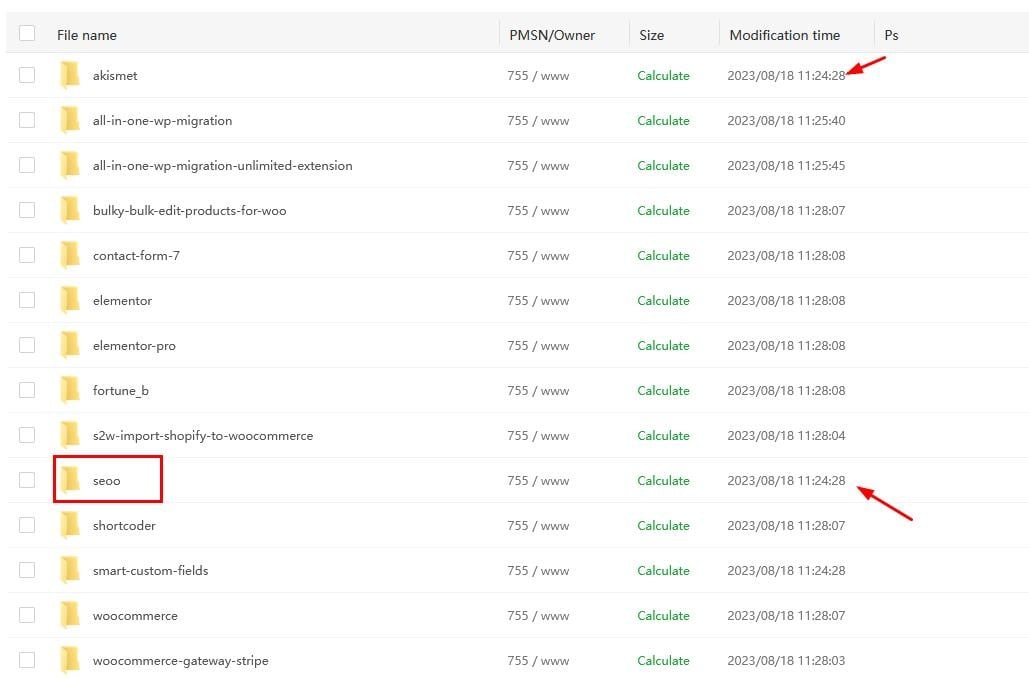Click the elementor folder icon
Screen dimensions: 1029x678
[69, 300]
